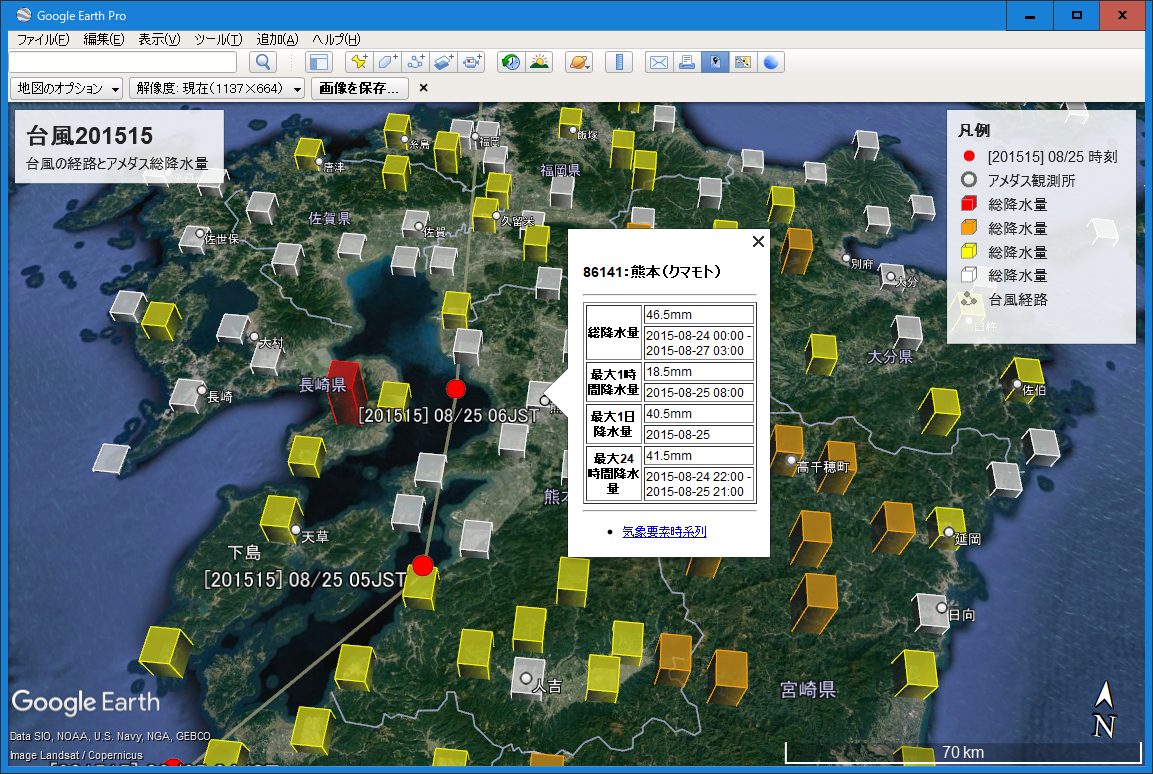Click the 唐津 station marker
This screenshot has height=774, width=1153.
(x=319, y=161)
